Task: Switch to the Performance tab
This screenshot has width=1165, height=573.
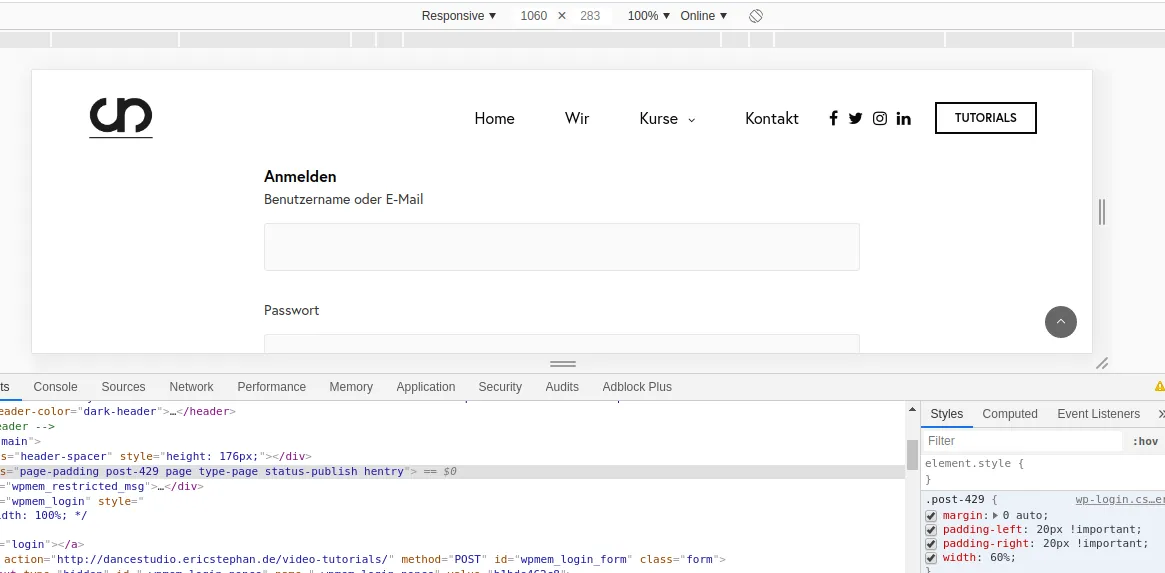Action: coord(271,386)
